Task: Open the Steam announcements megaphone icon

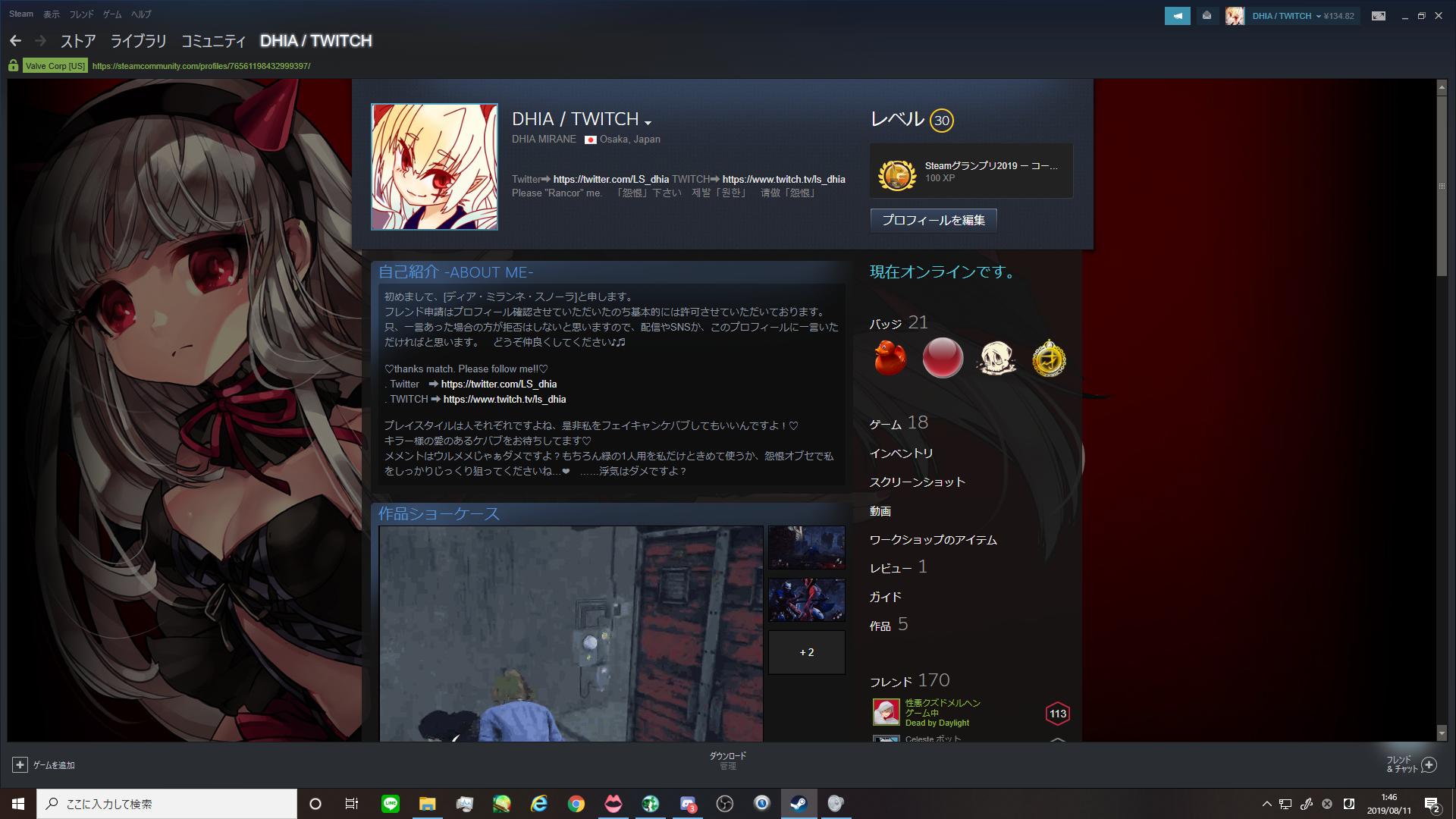Action: pos(1177,16)
